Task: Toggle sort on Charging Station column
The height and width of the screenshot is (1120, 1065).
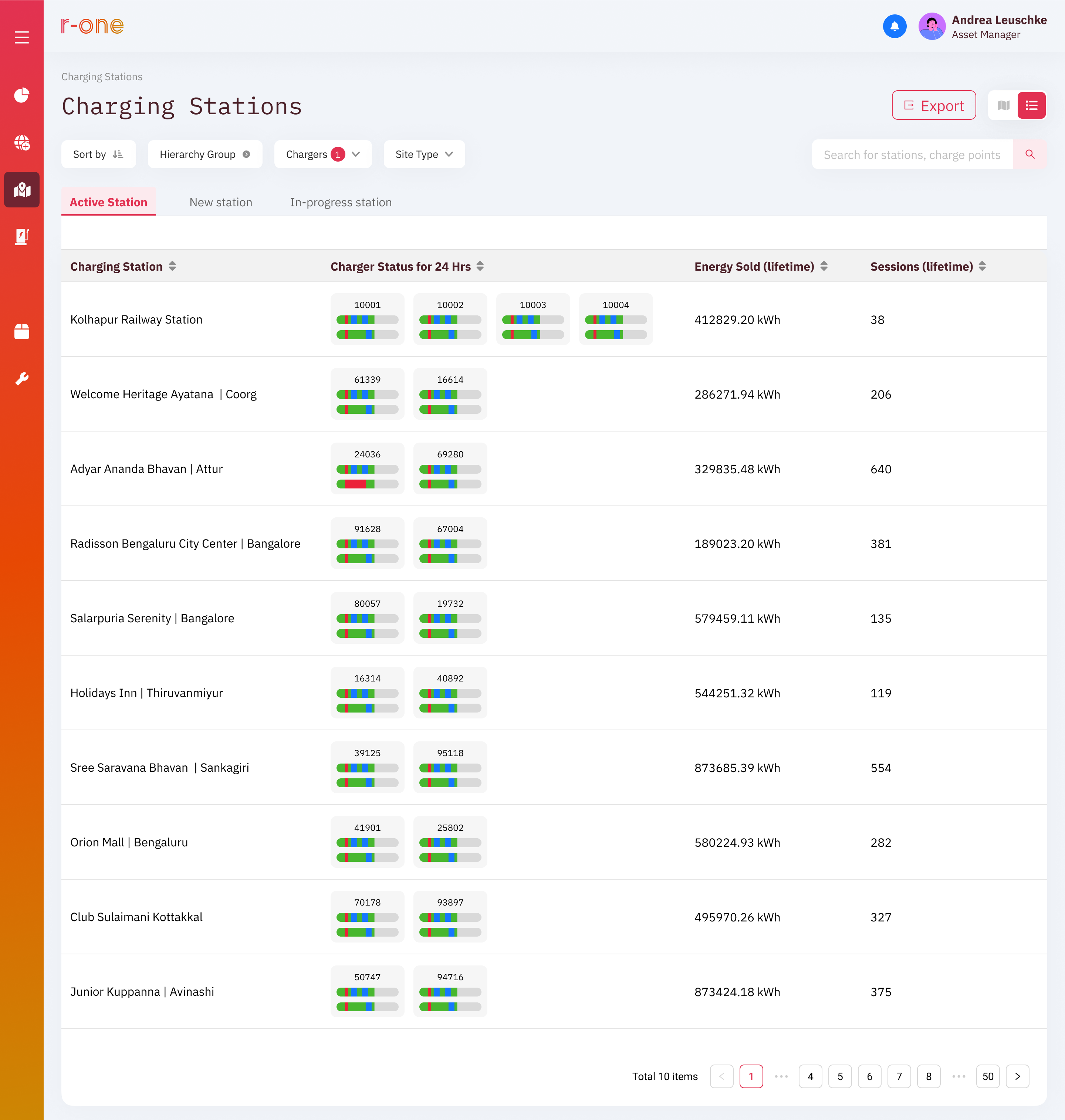Action: click(x=173, y=266)
